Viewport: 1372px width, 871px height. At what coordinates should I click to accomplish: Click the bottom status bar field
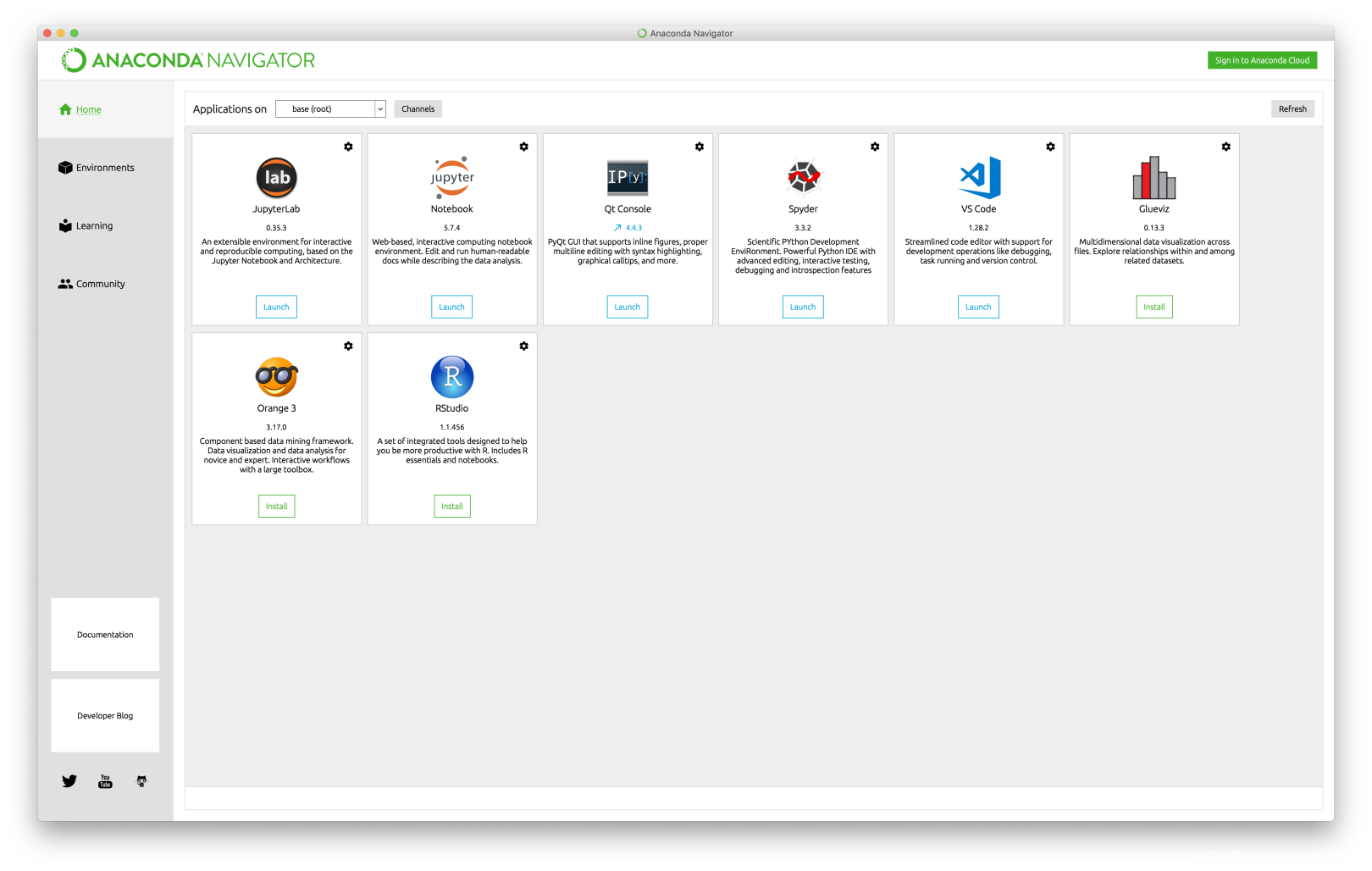[754, 798]
